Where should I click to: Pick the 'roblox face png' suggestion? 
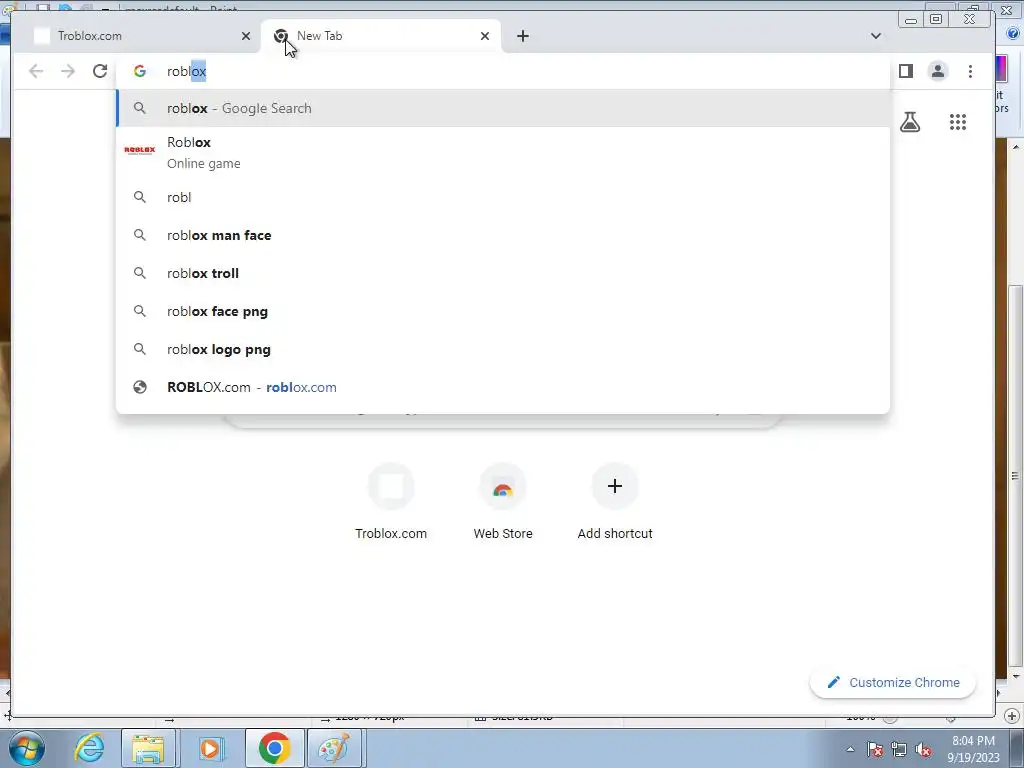503,312
